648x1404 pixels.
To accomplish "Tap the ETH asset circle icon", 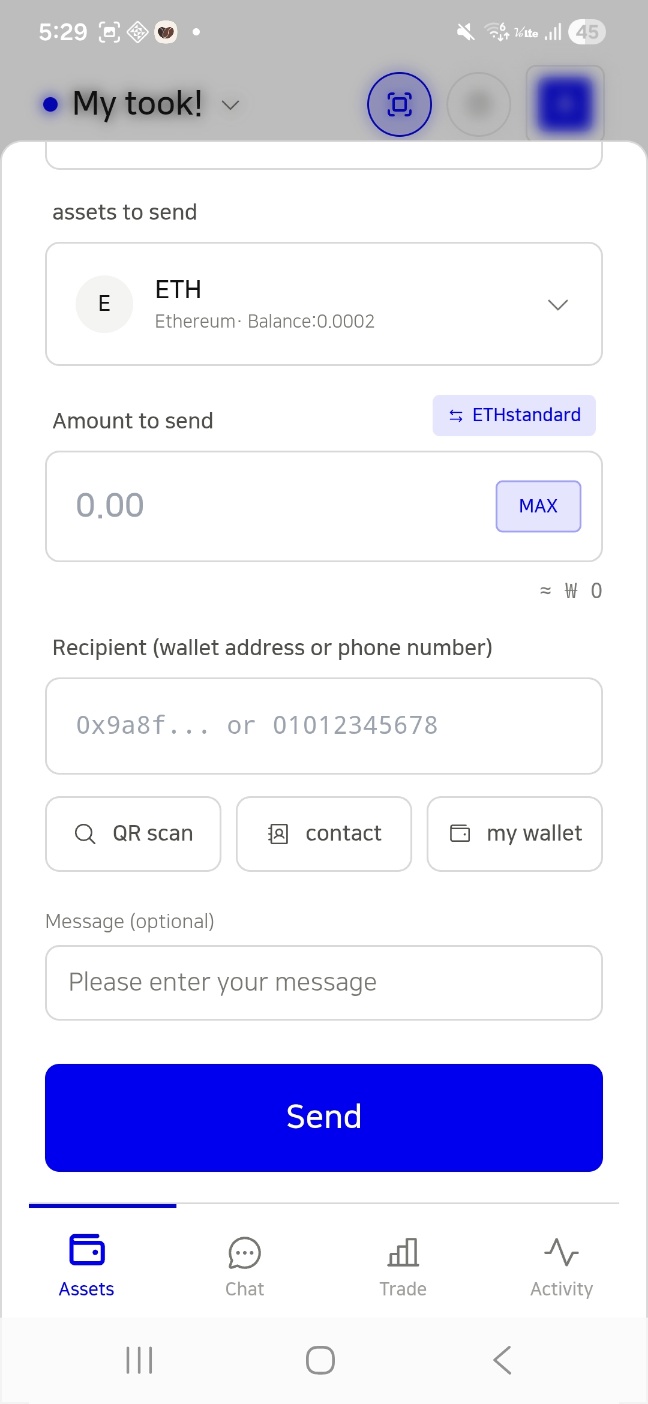I will 104,304.
